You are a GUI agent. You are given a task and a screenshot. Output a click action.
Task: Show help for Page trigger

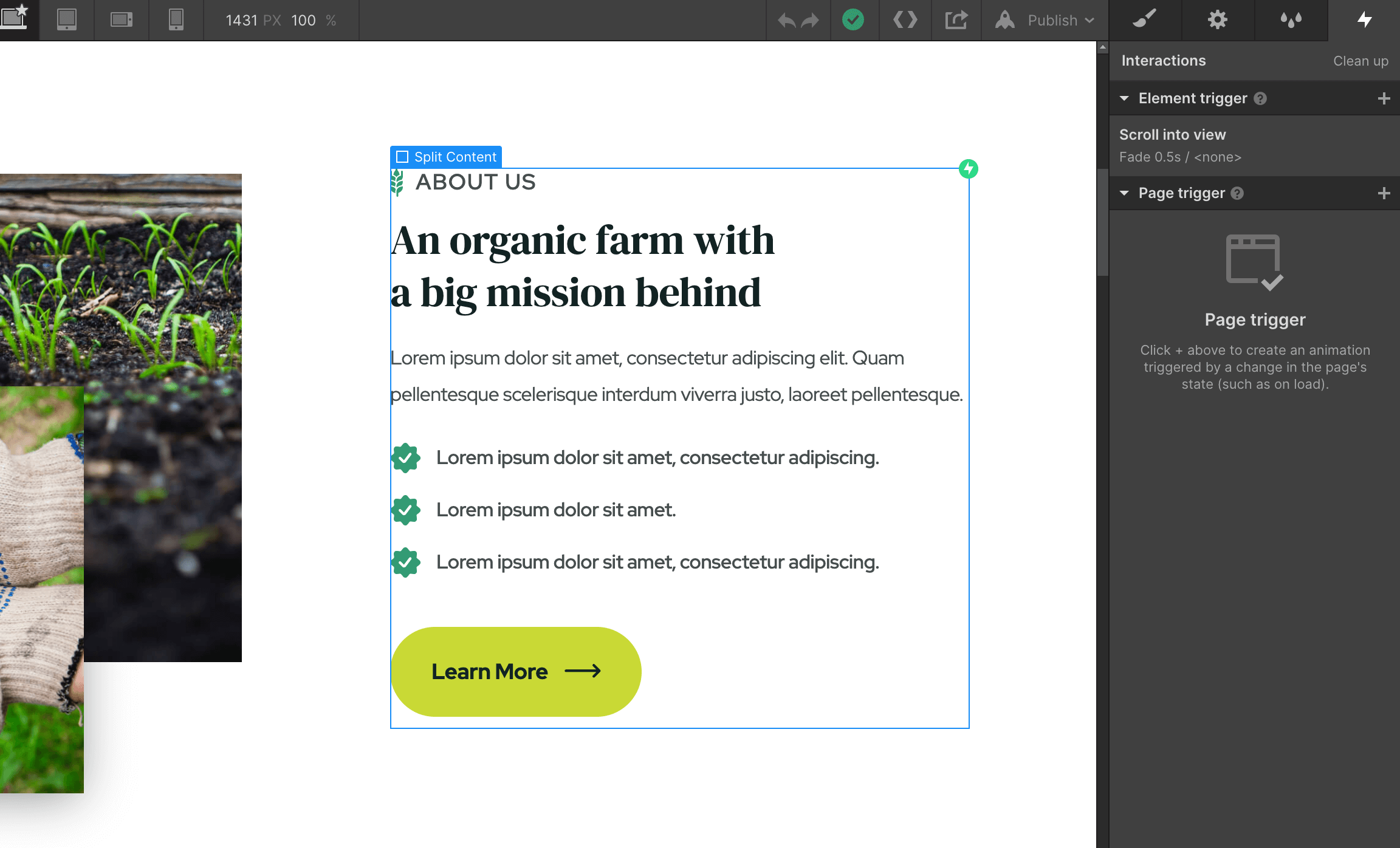(x=1237, y=193)
